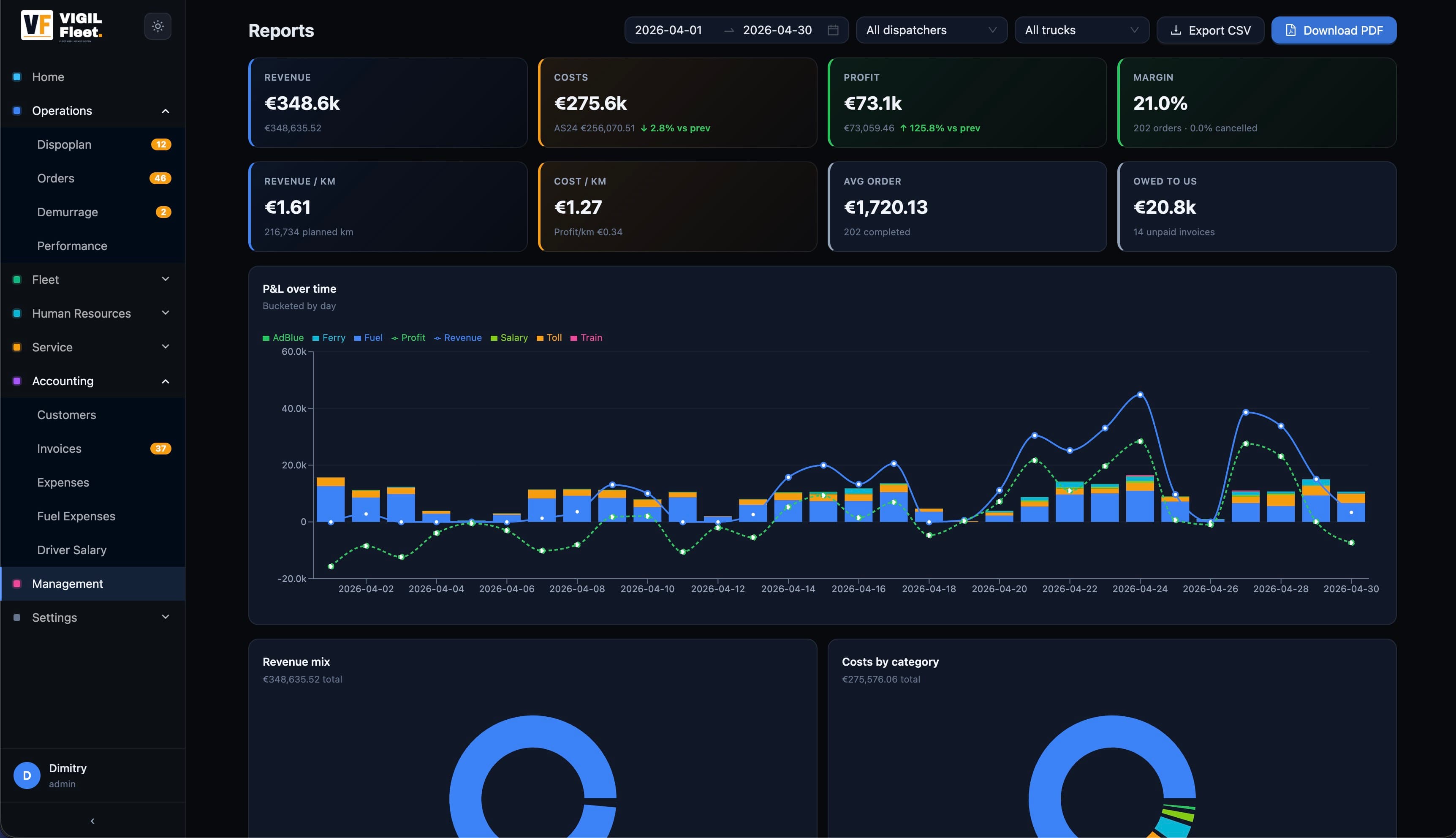Select the Management menu item
This screenshot has width=1456, height=838.
pyautogui.click(x=93, y=584)
